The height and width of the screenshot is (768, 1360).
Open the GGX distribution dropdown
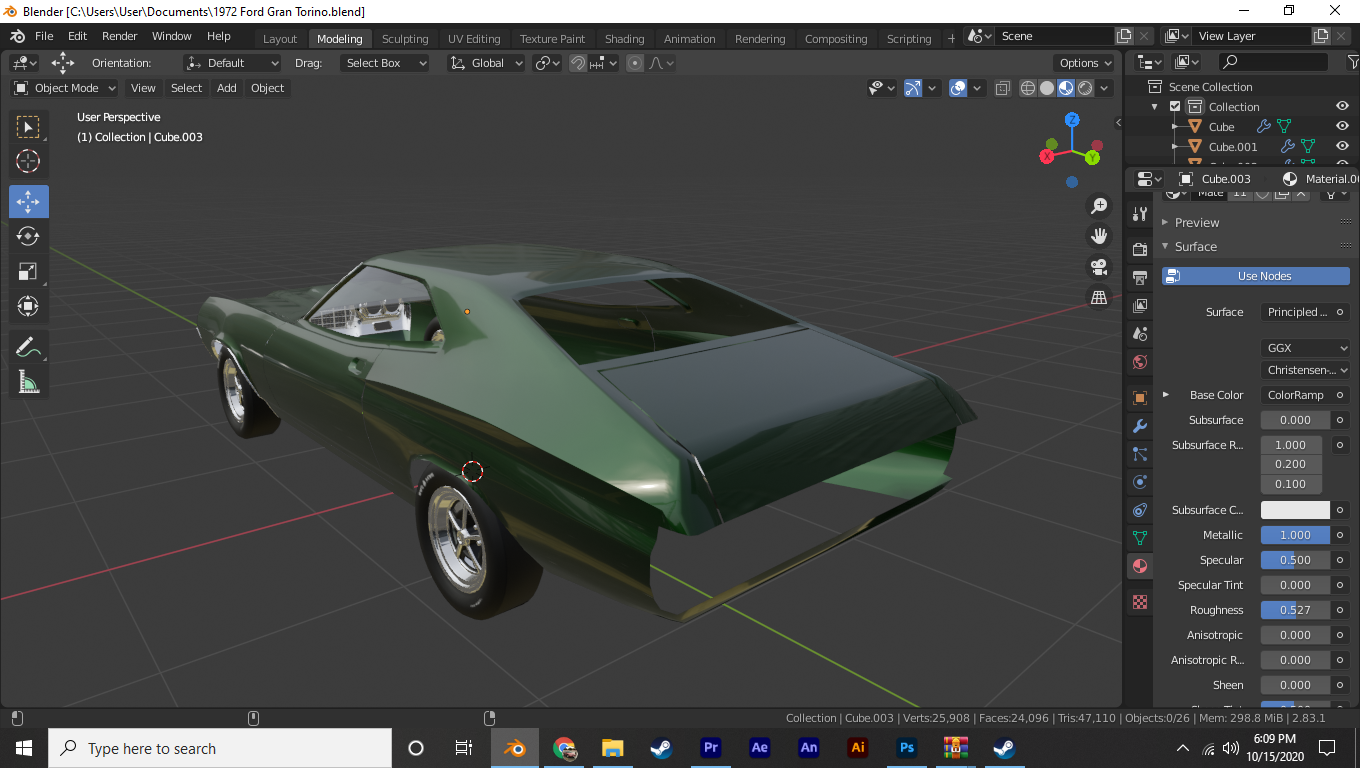(x=1305, y=348)
